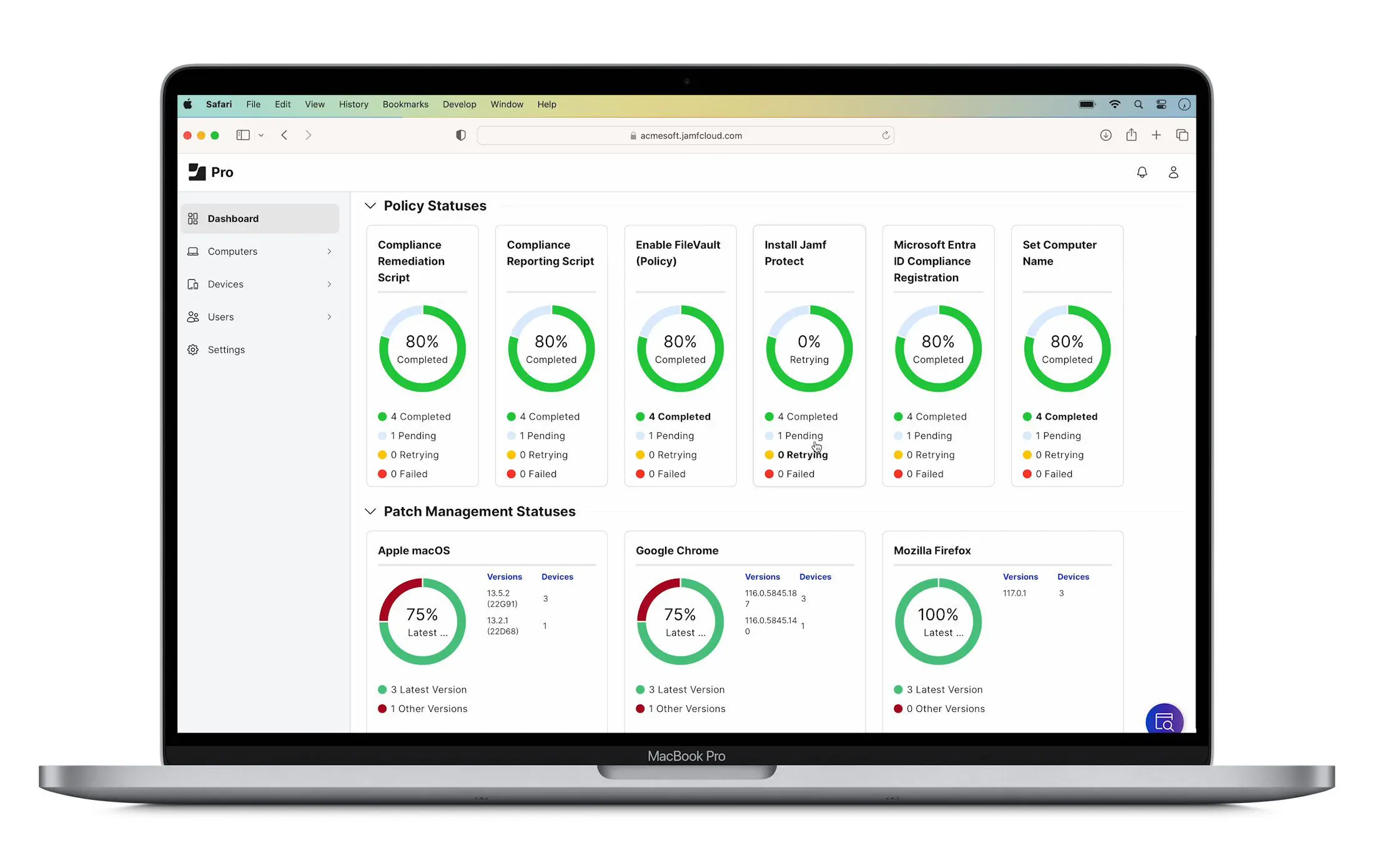The image size is (1374, 868).
Task: Click the Safari share icon
Action: pos(1131,135)
